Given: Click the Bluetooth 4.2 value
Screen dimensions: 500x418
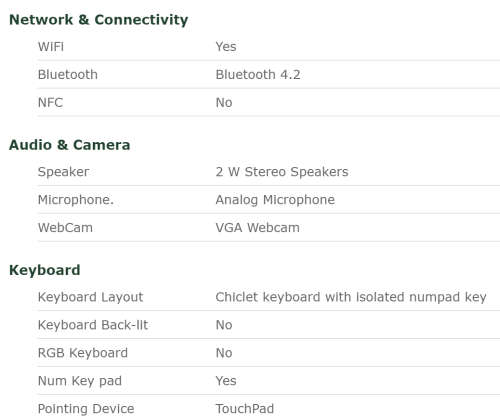Looking at the screenshot, I should pyautogui.click(x=258, y=75).
